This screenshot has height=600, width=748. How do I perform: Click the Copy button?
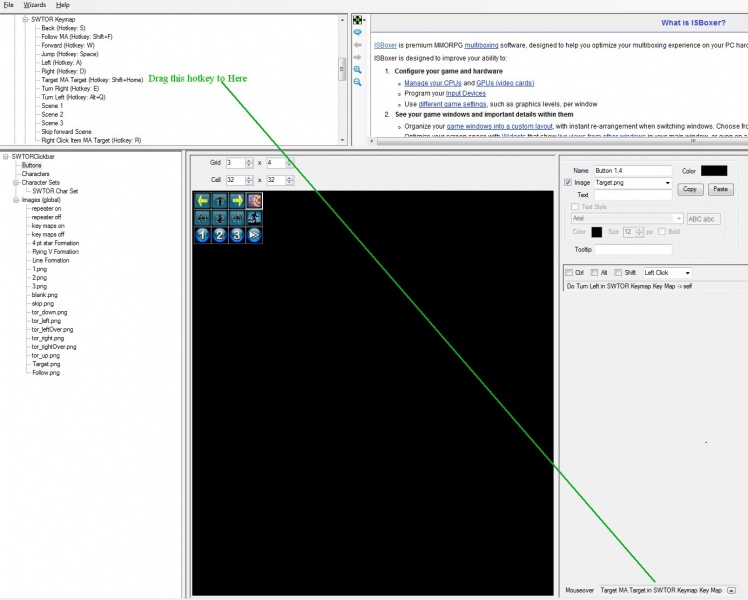click(690, 189)
